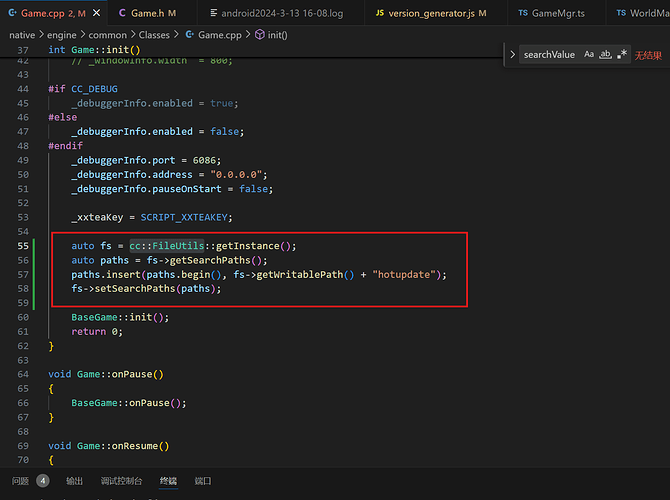This screenshot has width=670, height=500.
Task: Open android2024-3-13 16-08.log tab
Action: [x=282, y=13]
